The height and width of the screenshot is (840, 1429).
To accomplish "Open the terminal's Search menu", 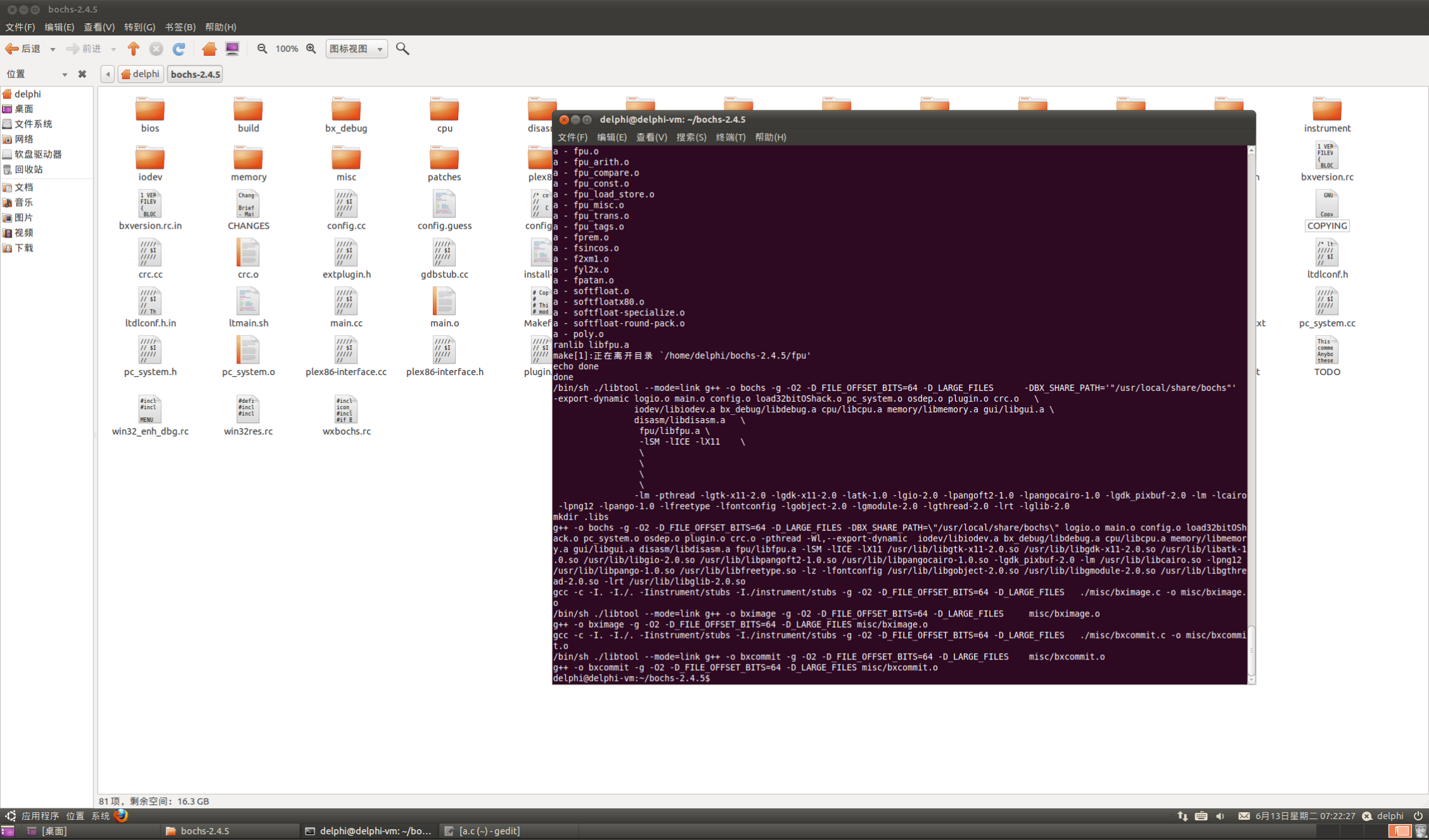I will (691, 137).
